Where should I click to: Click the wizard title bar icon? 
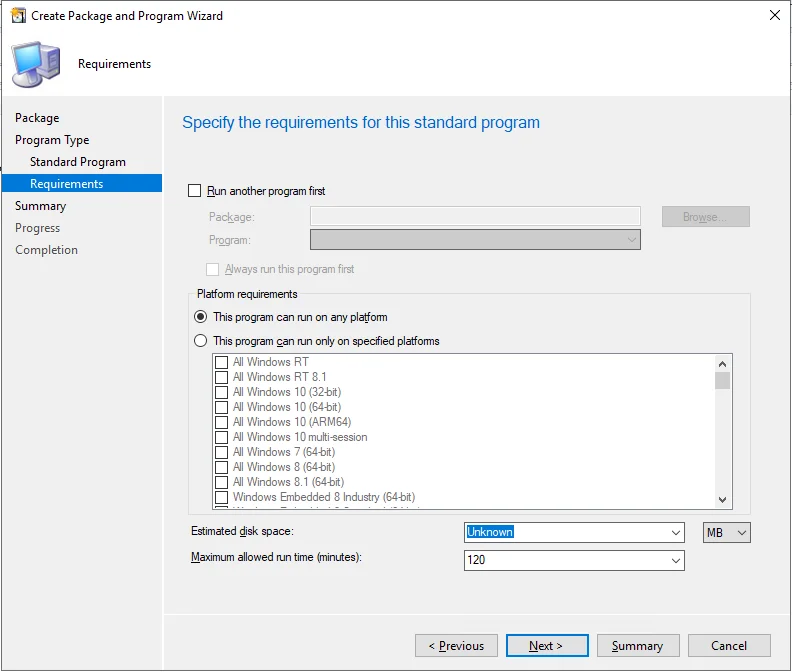(18, 16)
